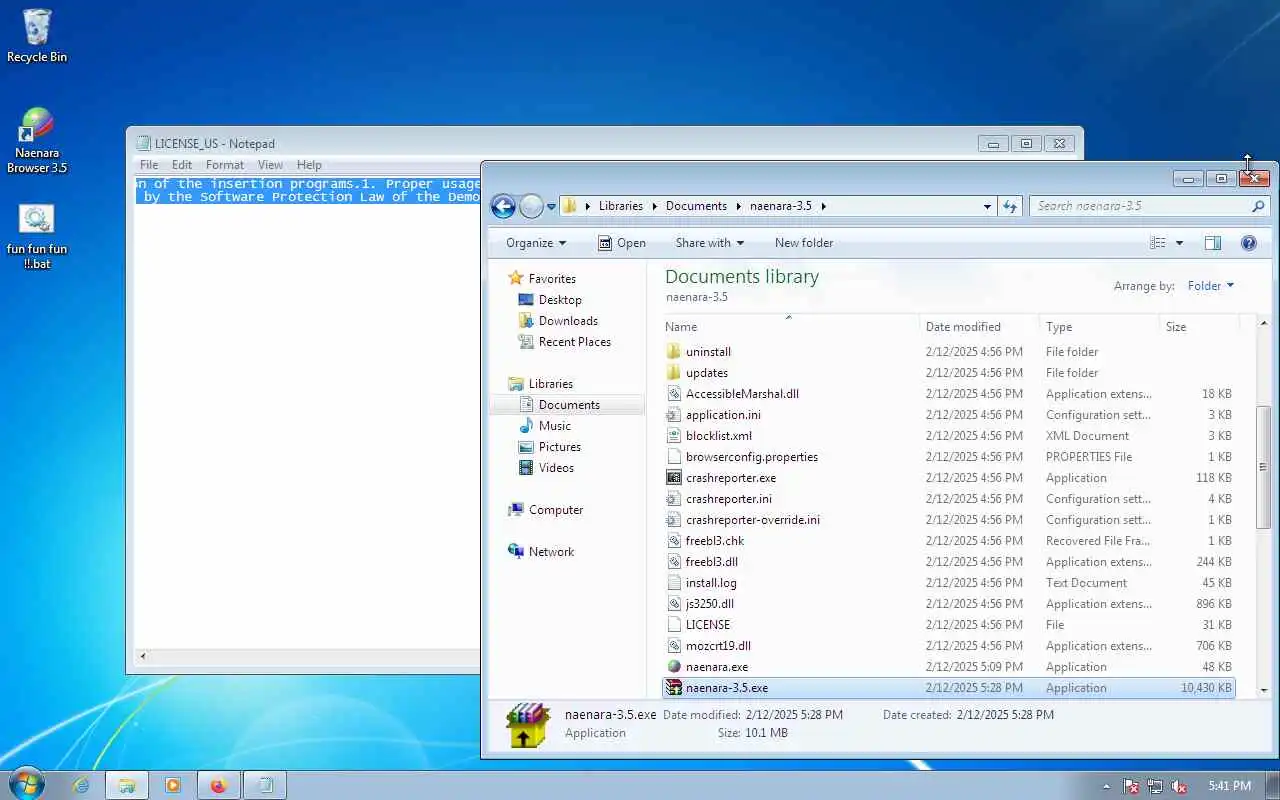The image size is (1280, 800).
Task: Open Notepad File menu
Action: (149, 165)
